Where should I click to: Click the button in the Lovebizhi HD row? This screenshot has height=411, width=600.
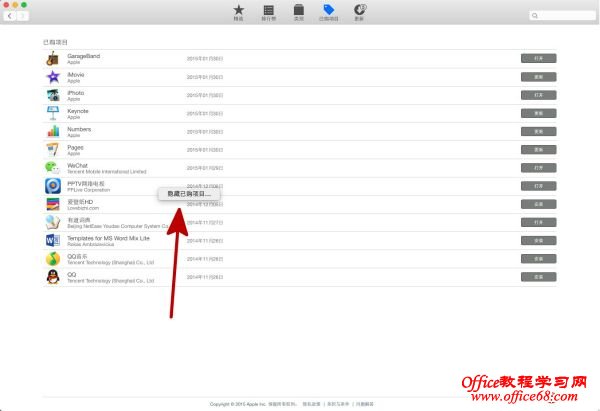click(538, 204)
